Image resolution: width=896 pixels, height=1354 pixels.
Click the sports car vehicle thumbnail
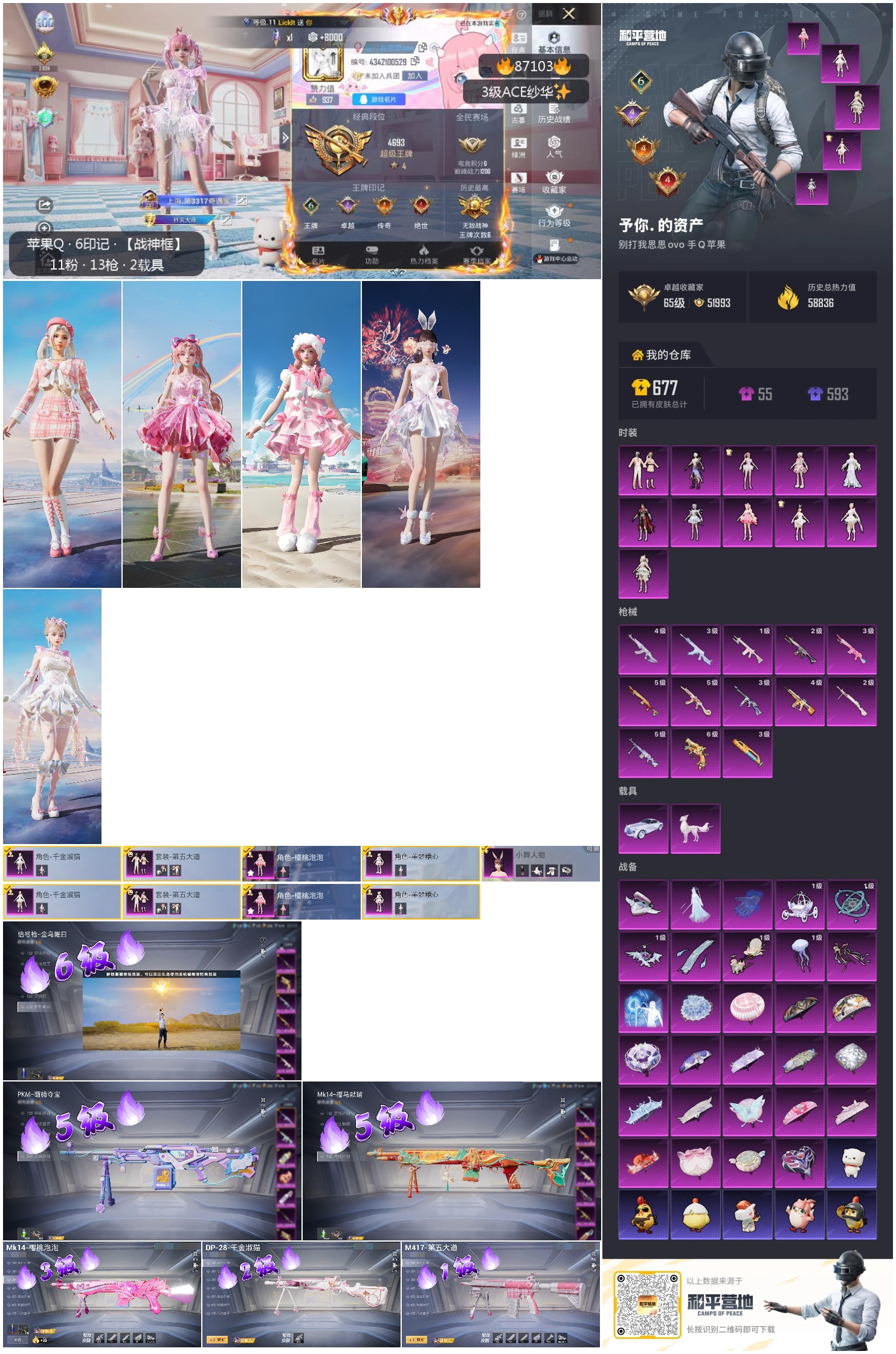(643, 828)
